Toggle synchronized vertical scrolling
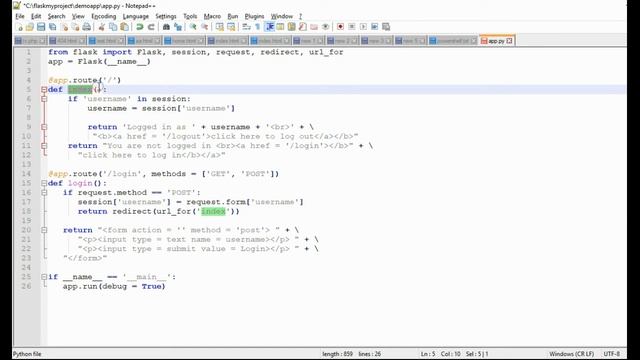This screenshot has width=640, height=360. click(220, 27)
